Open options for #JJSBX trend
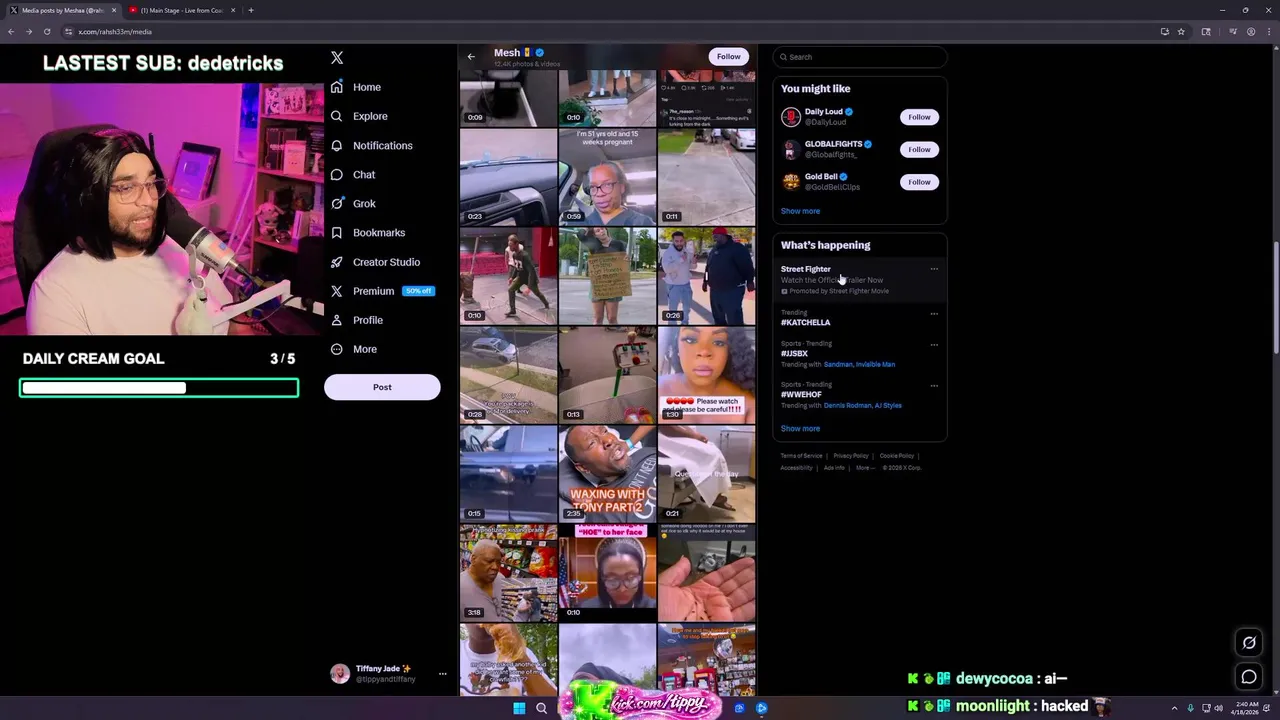The height and width of the screenshot is (720, 1280). [934, 345]
